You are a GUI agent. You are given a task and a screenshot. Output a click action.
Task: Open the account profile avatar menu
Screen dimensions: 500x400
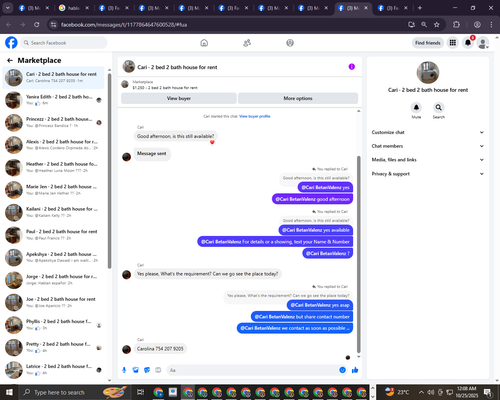pos(483,43)
